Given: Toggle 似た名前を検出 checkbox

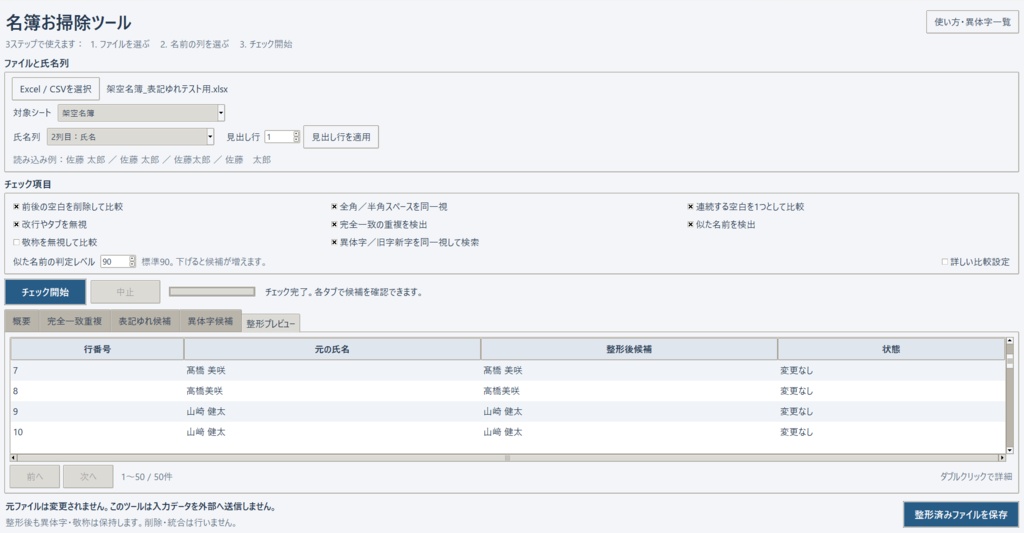Looking at the screenshot, I should point(690,224).
